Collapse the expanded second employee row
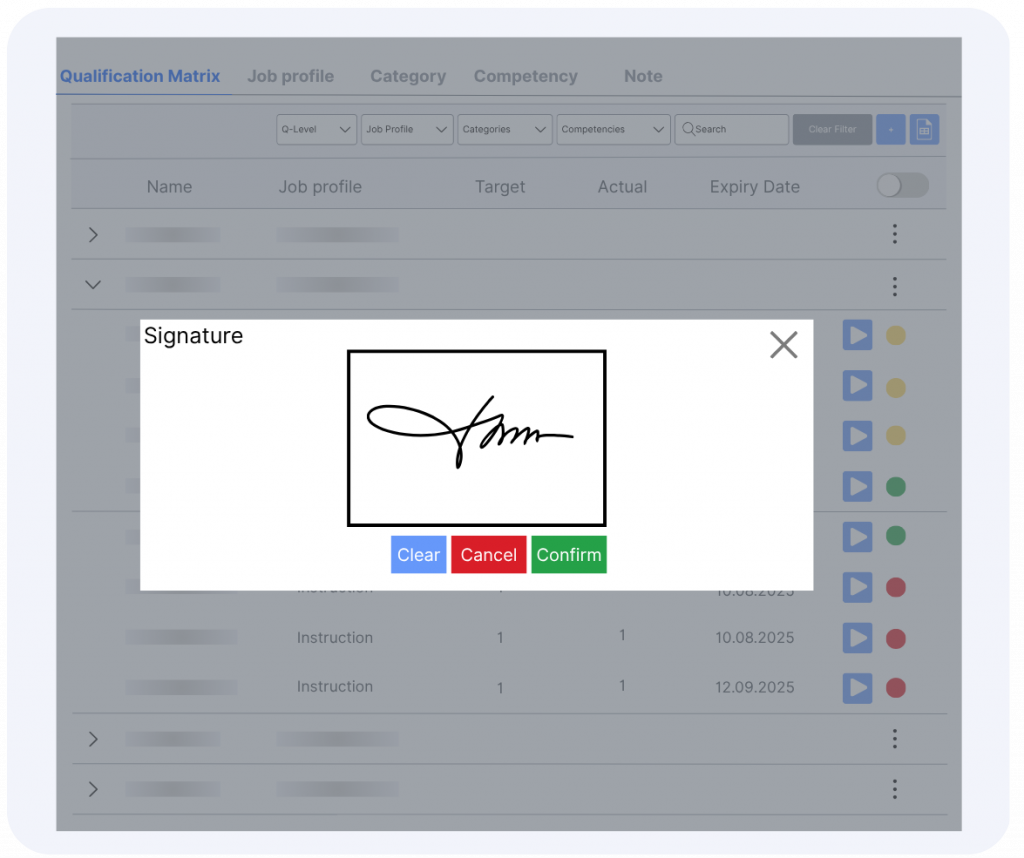The height and width of the screenshot is (858, 1024). click(93, 285)
